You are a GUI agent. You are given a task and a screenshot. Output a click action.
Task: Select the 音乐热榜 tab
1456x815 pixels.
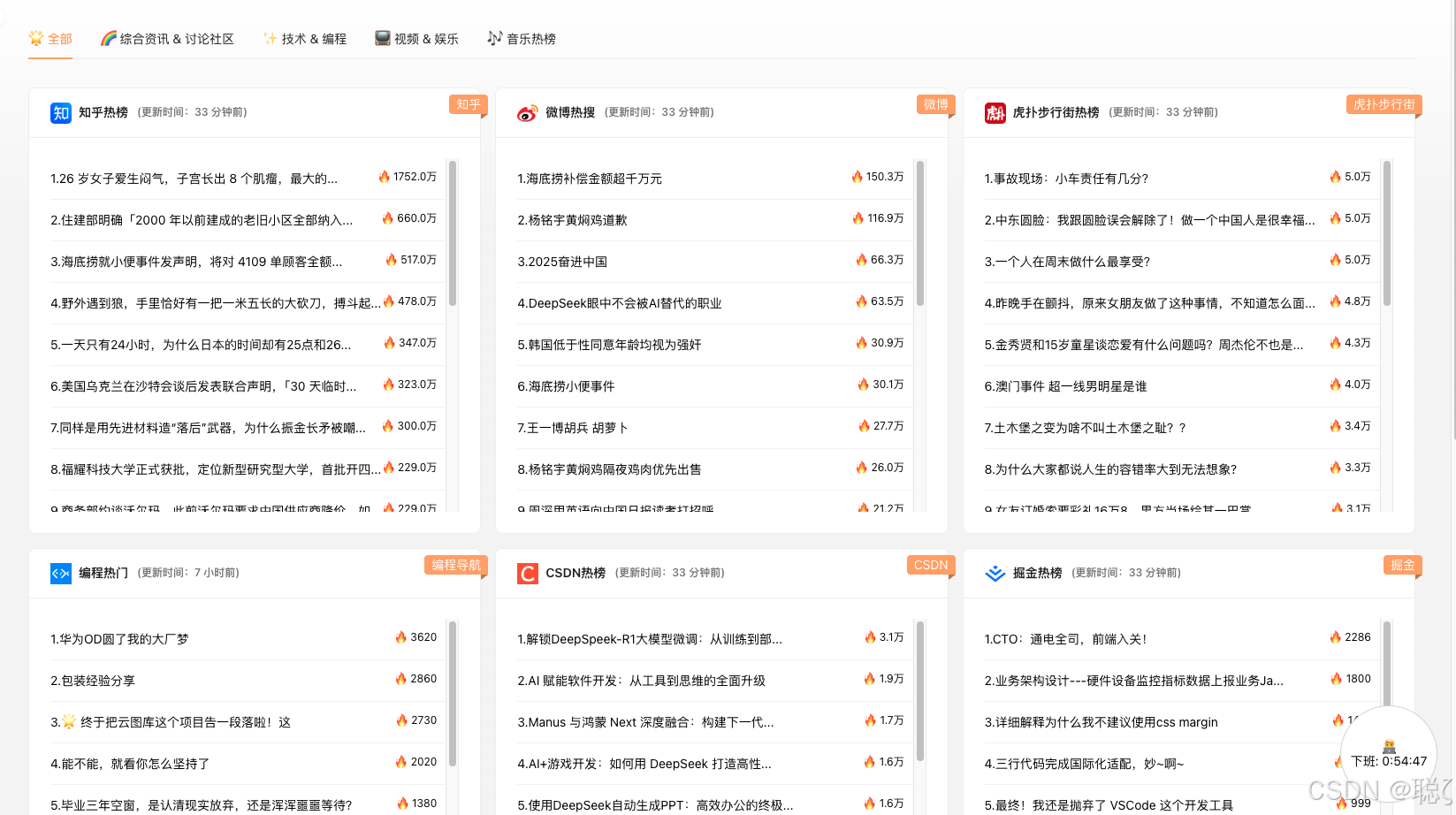coord(522,39)
